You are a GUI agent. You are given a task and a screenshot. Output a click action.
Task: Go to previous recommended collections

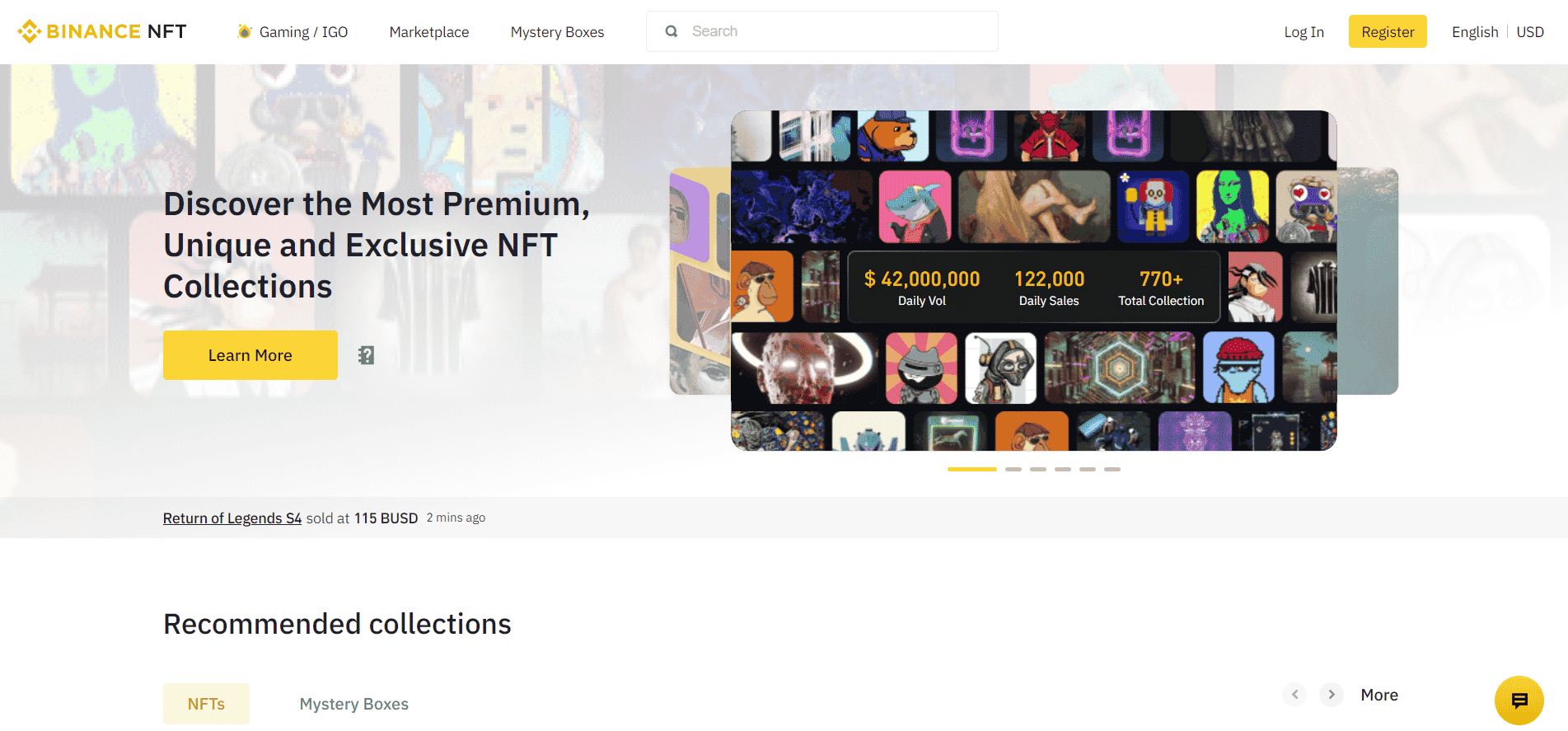pos(1294,695)
